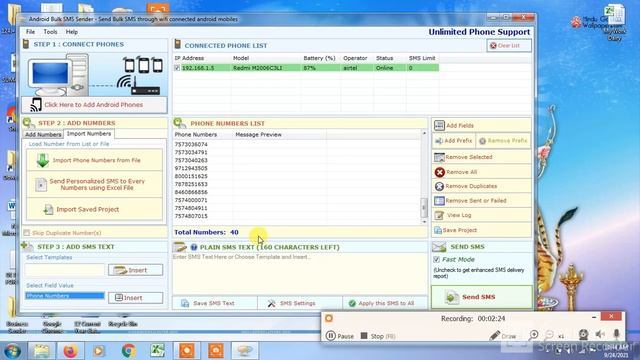Image resolution: width=640 pixels, height=360 pixels.
Task: Click Import Phone Numbers from File
Action: coord(94,160)
